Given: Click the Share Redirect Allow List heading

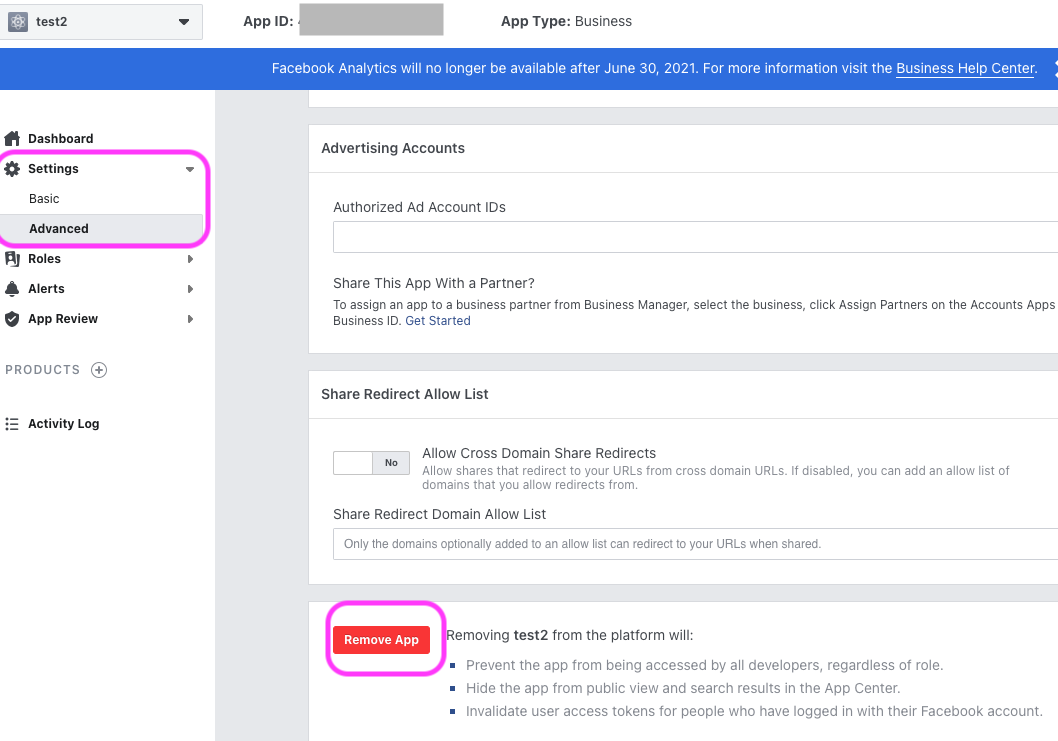Looking at the screenshot, I should click(x=405, y=394).
